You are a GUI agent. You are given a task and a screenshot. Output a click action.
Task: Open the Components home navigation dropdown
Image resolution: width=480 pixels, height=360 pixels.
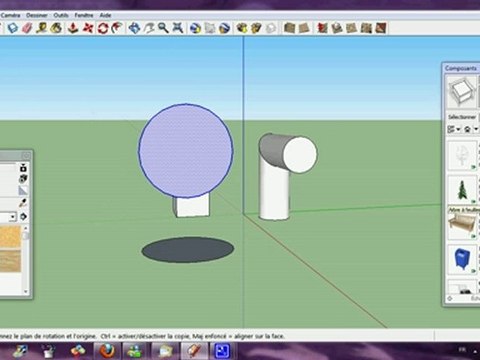coord(472,129)
